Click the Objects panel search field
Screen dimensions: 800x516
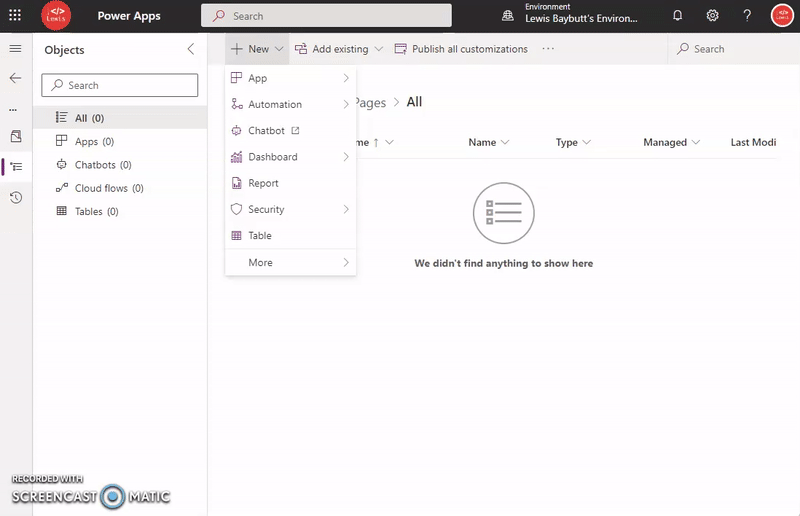coord(120,86)
